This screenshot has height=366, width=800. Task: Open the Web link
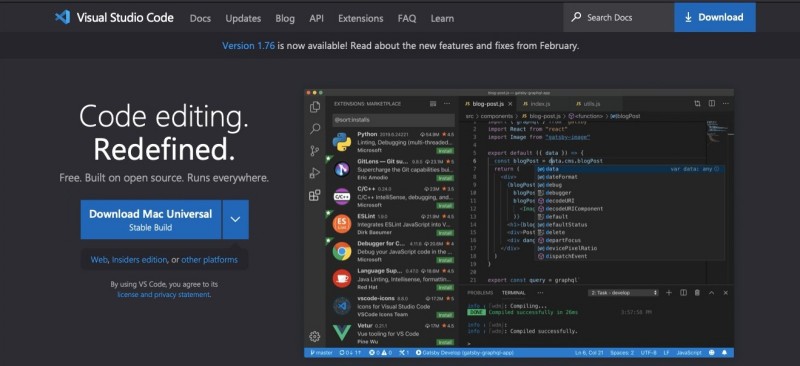click(x=99, y=259)
